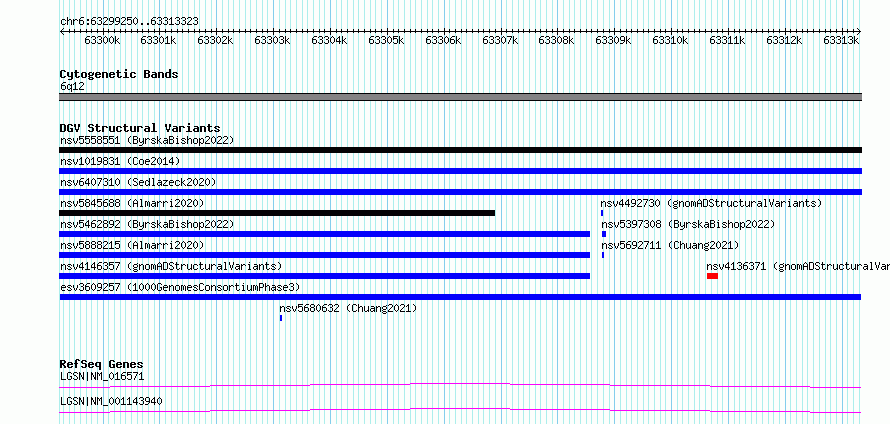890x424 pixels.
Task: Open the nsv4146357 (gnomADStructuralVariants) label
Action: click(171, 266)
